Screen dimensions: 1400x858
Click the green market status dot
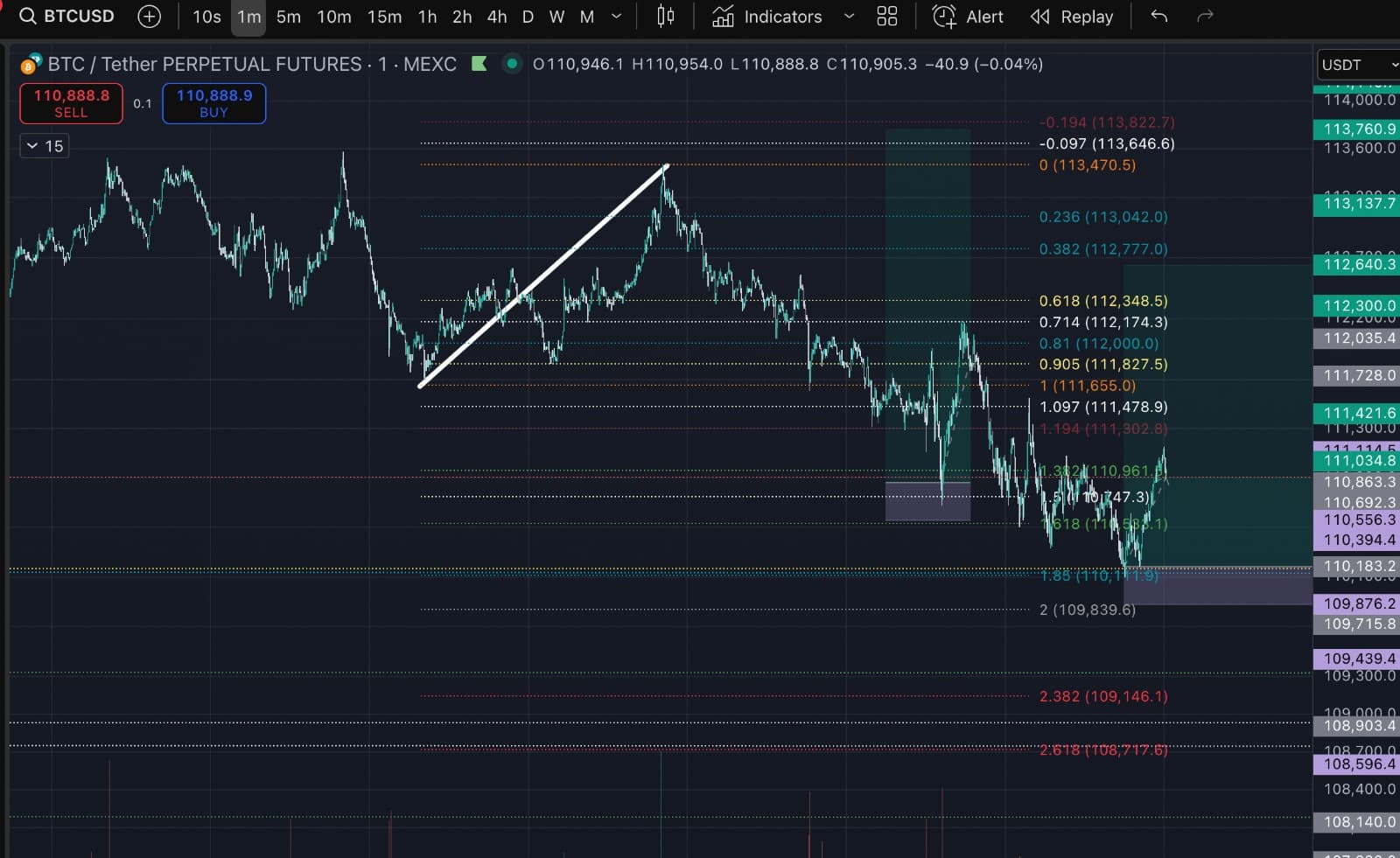(x=512, y=64)
